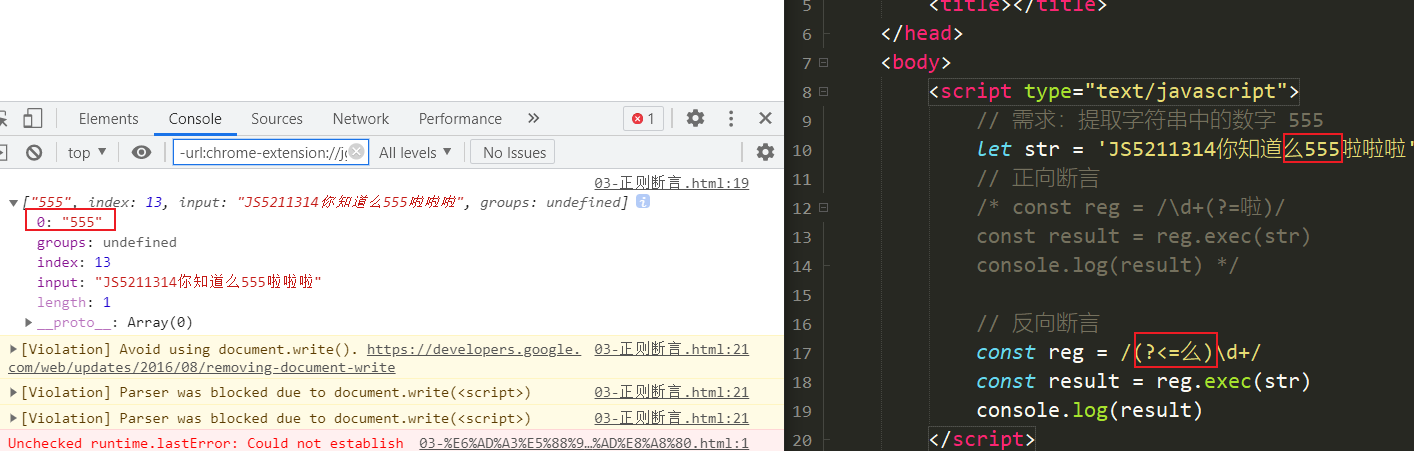Click the // 反向断言 comment line

(1038, 323)
